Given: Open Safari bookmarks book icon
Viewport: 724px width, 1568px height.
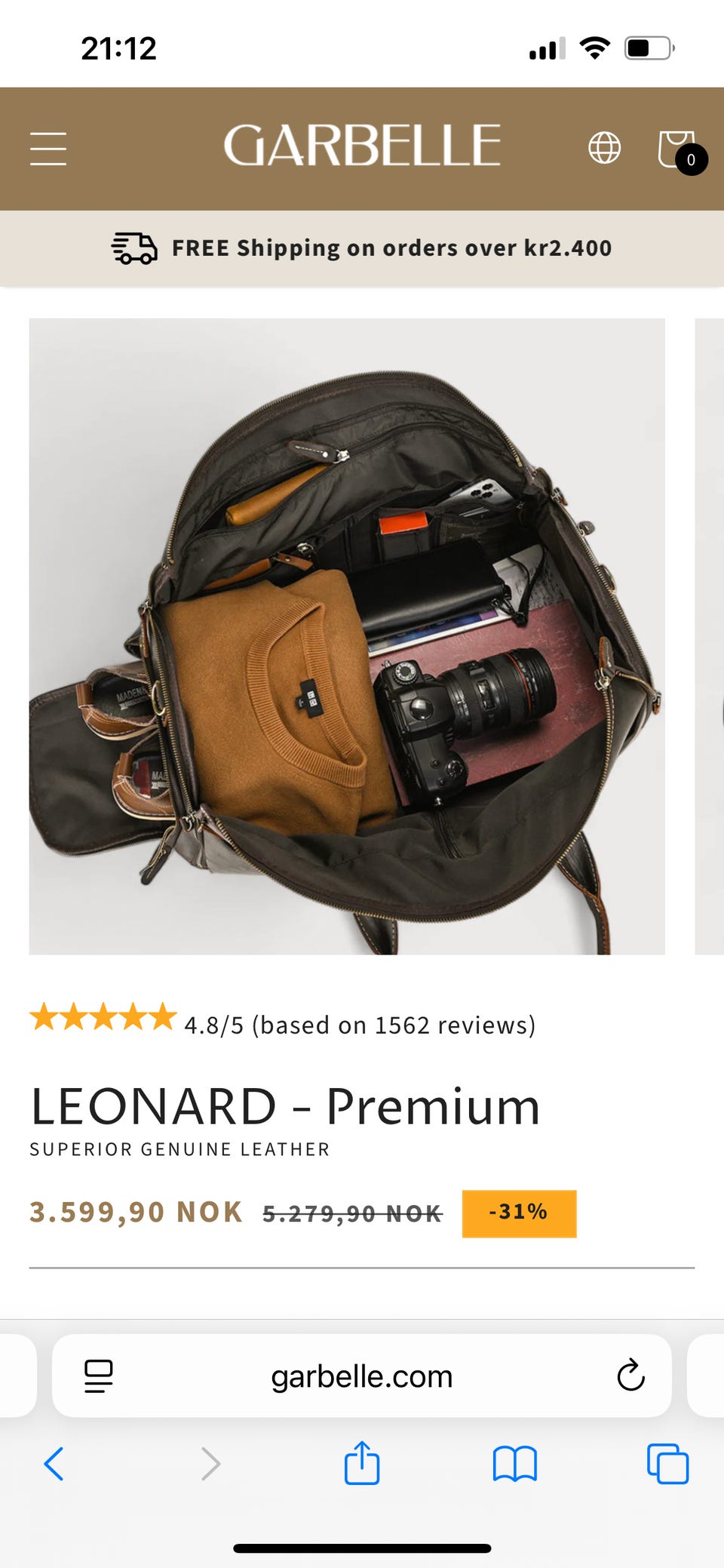Looking at the screenshot, I should coord(514,1464).
